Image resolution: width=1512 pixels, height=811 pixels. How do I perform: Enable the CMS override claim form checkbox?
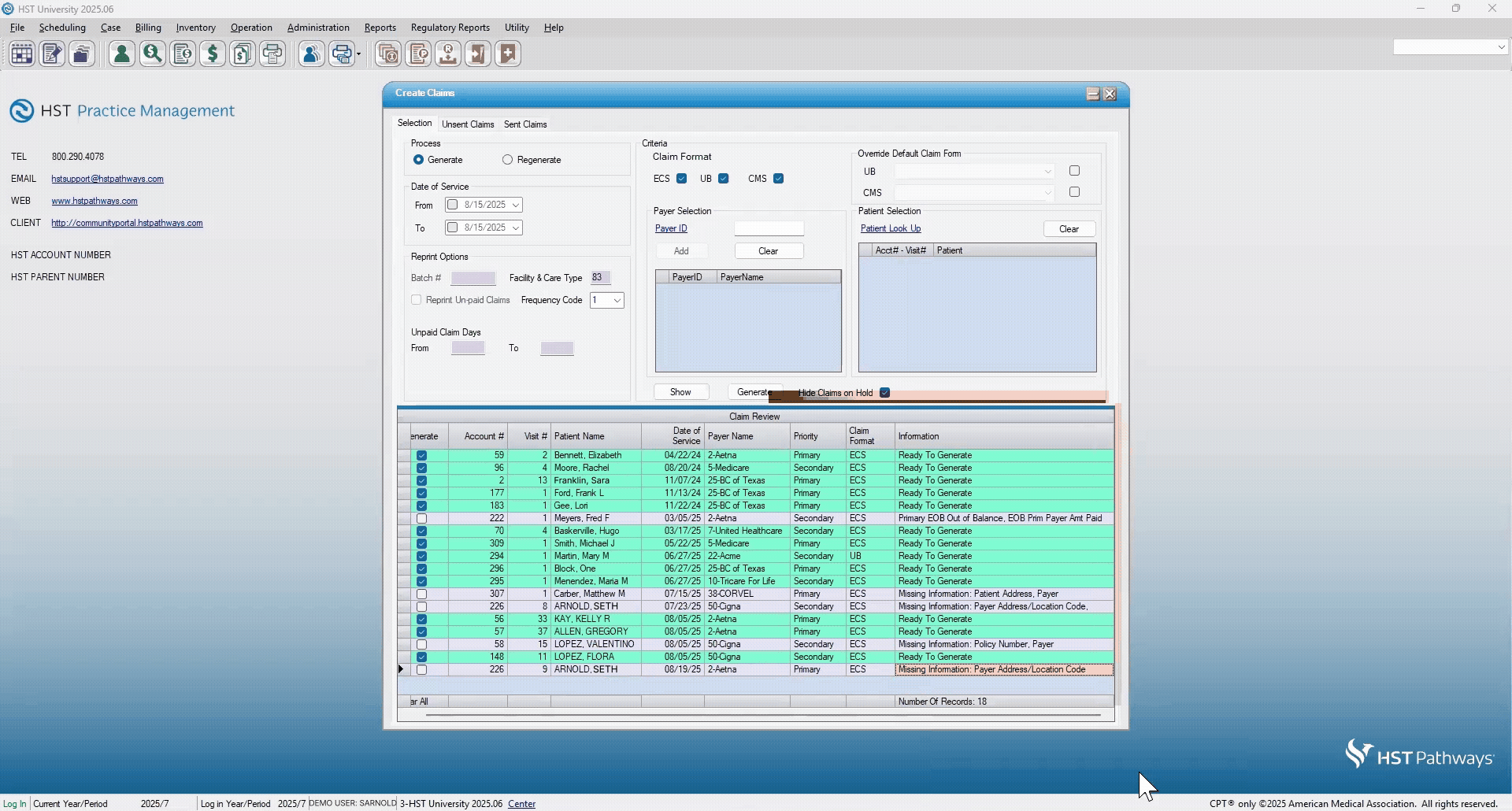(1074, 192)
